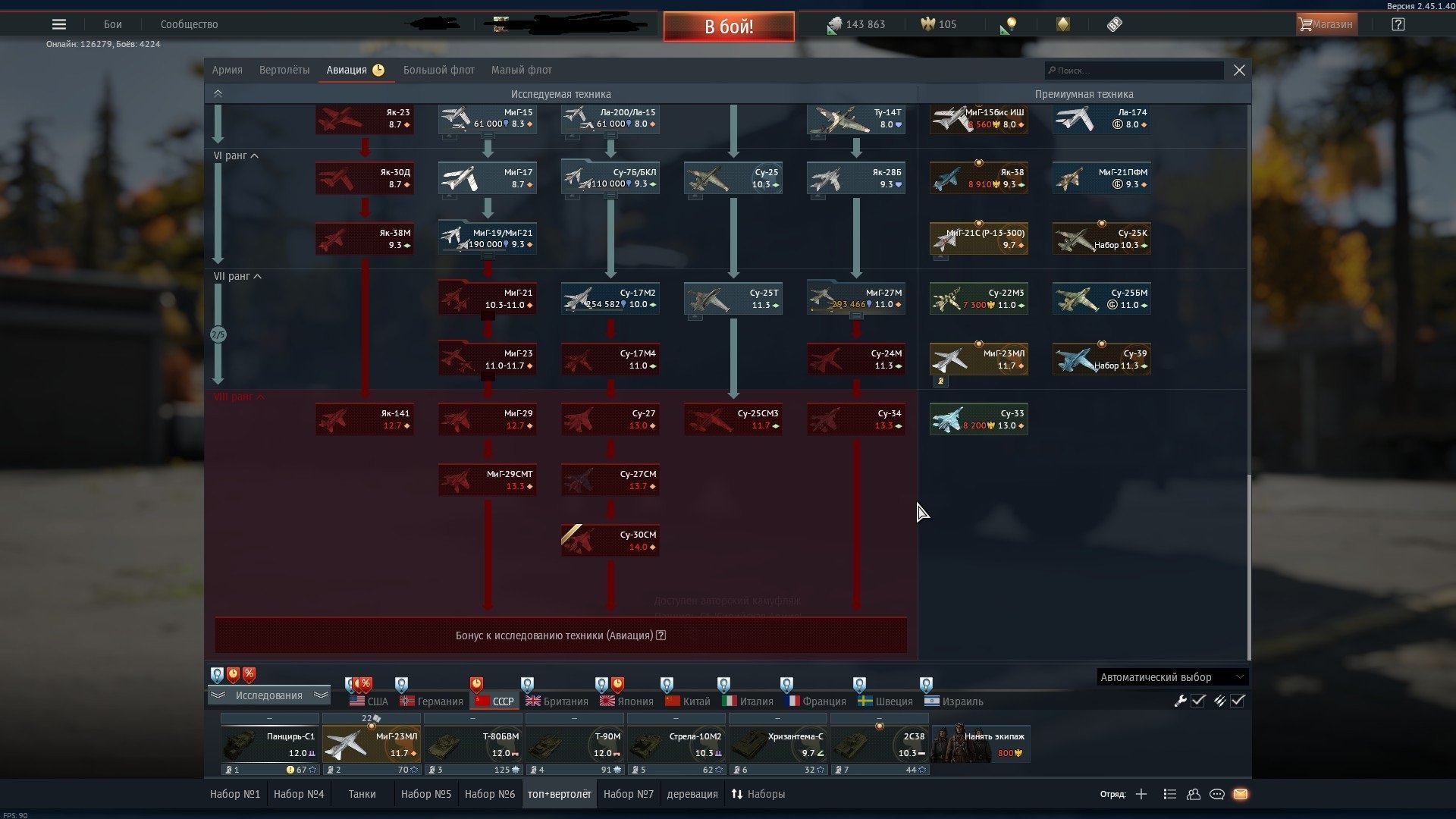Open the chat speech bubble icon
Screen dimensions: 1456x819
click(x=1217, y=794)
